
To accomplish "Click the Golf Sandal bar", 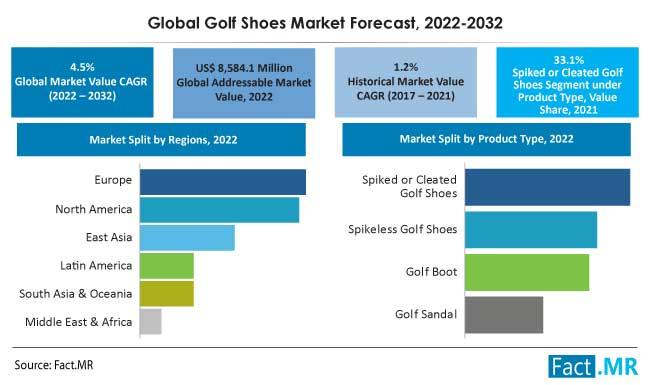I will point(504,315).
